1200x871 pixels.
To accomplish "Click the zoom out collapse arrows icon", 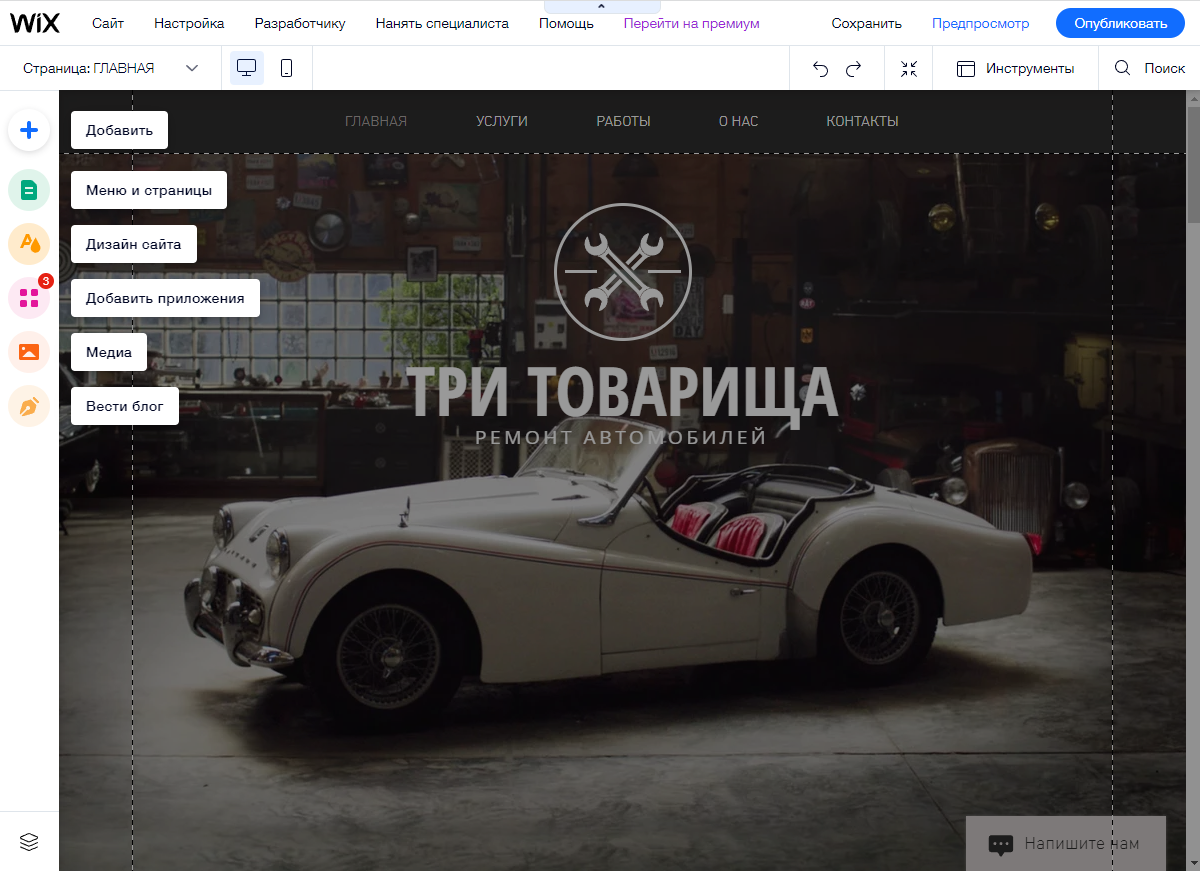I will click(908, 69).
